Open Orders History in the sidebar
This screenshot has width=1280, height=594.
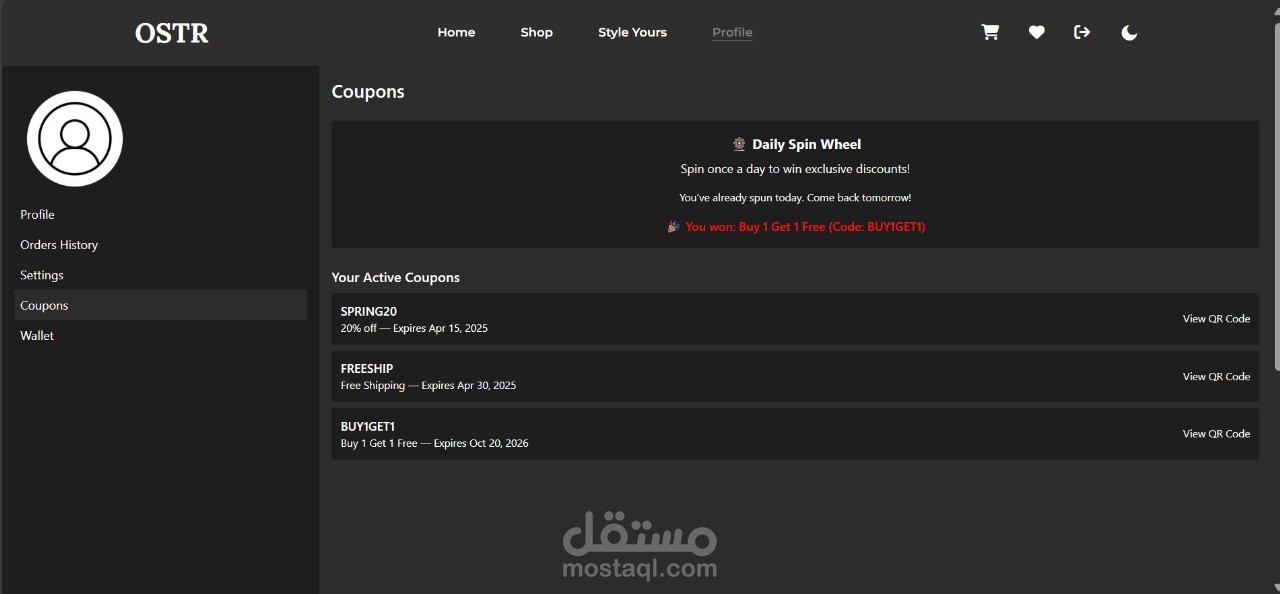pos(160,245)
